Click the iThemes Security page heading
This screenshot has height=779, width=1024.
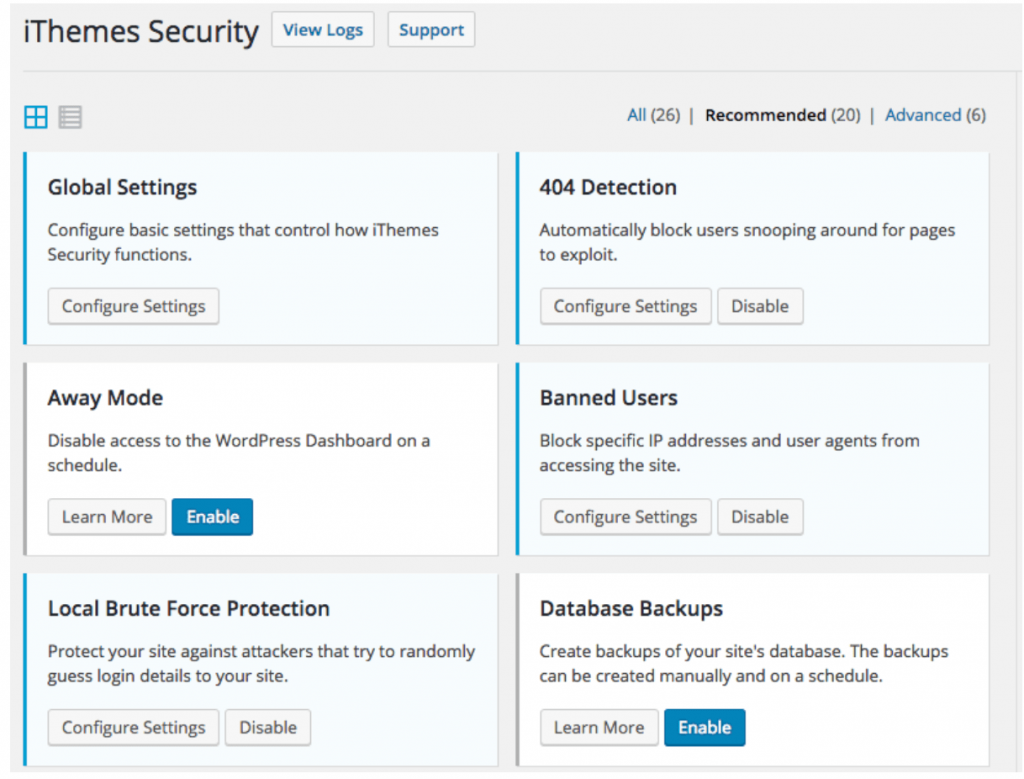(141, 31)
